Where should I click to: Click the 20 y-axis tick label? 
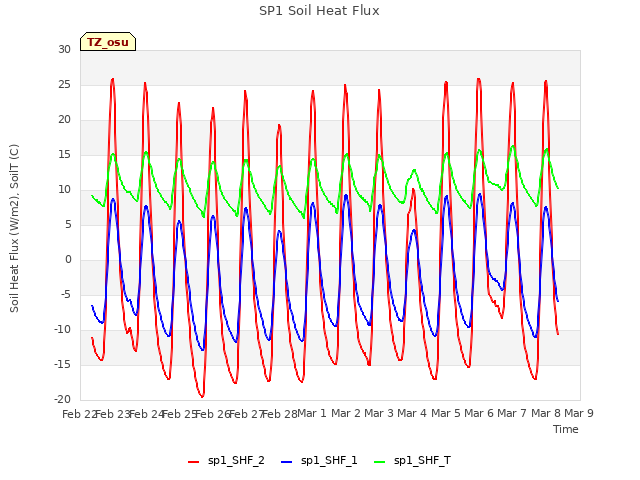tap(64, 120)
